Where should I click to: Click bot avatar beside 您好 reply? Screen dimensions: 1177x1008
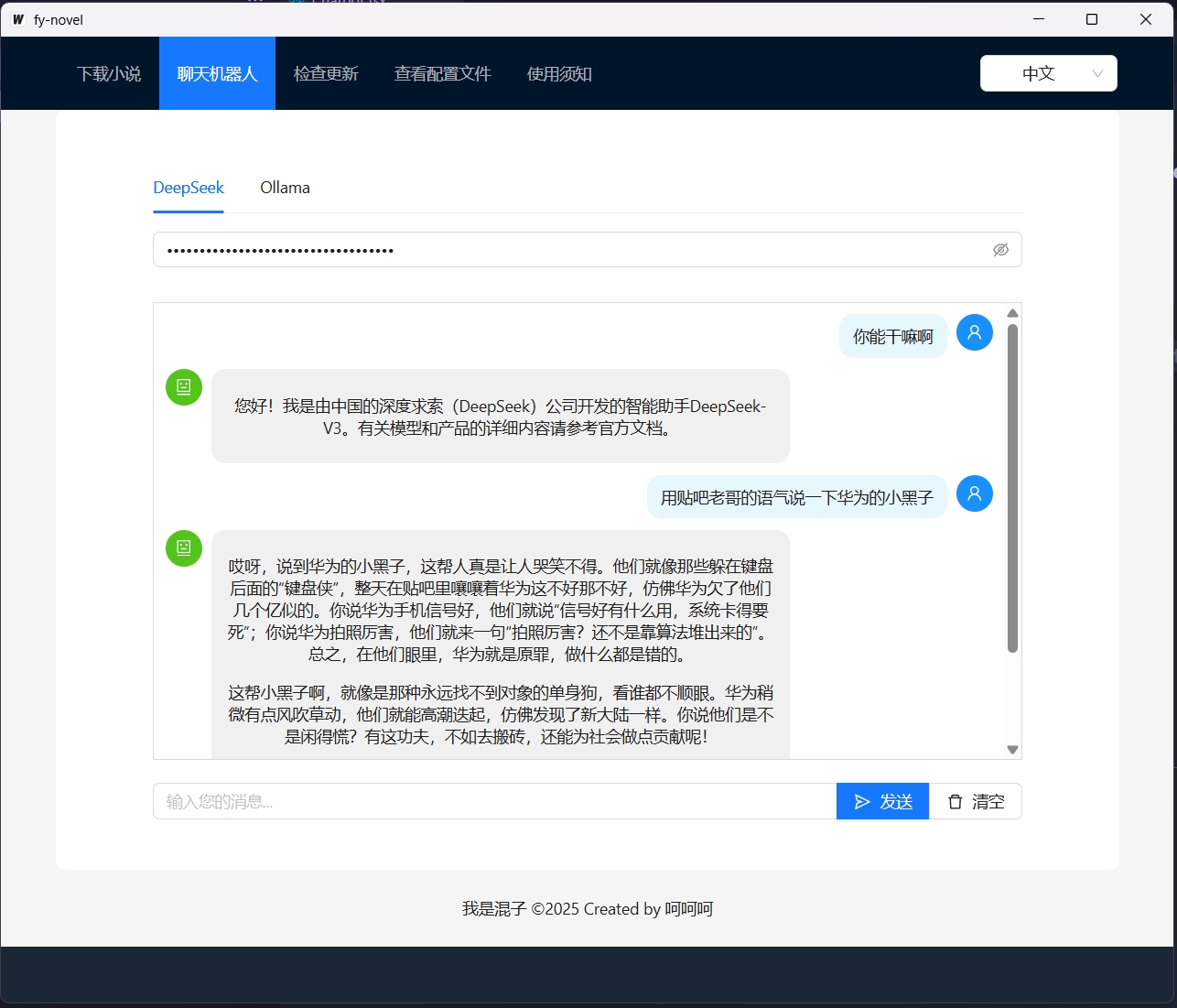pos(184,386)
